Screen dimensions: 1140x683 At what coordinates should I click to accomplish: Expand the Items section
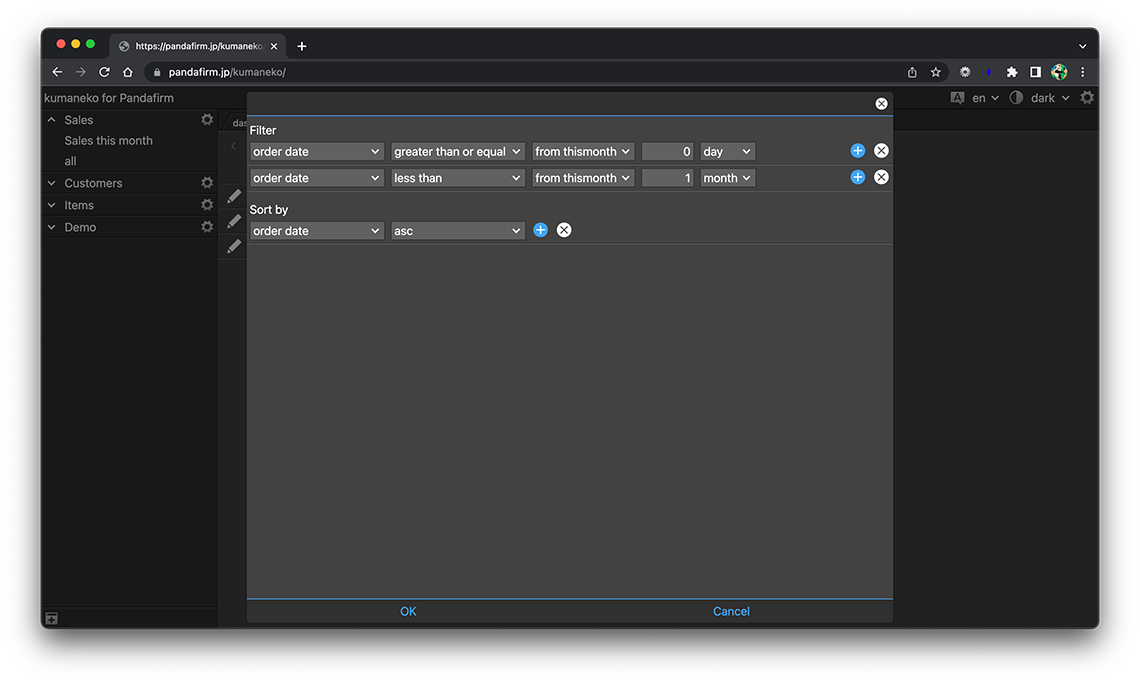[x=53, y=205]
